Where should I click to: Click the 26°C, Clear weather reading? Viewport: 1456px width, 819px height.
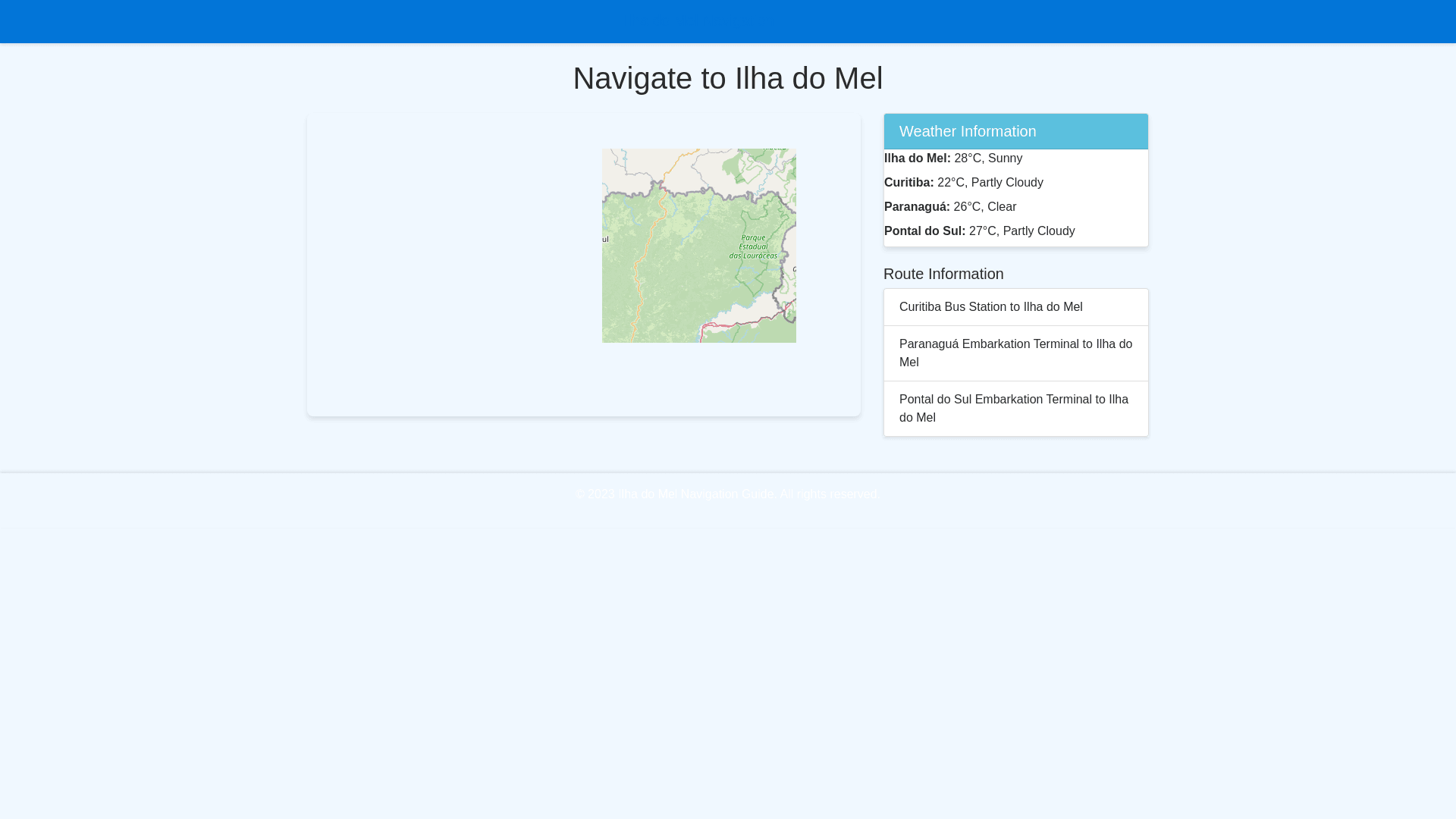(984, 207)
